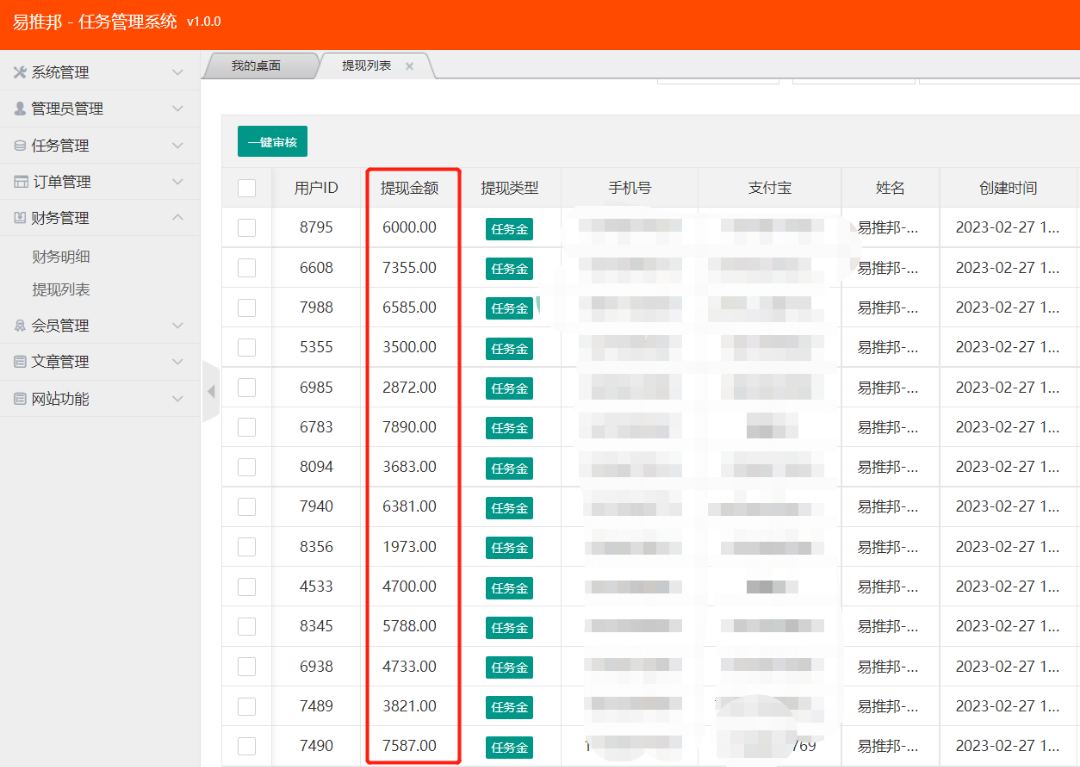Collapse the 财务管理 menu section
1080x767 pixels.
pyautogui.click(x=178, y=217)
